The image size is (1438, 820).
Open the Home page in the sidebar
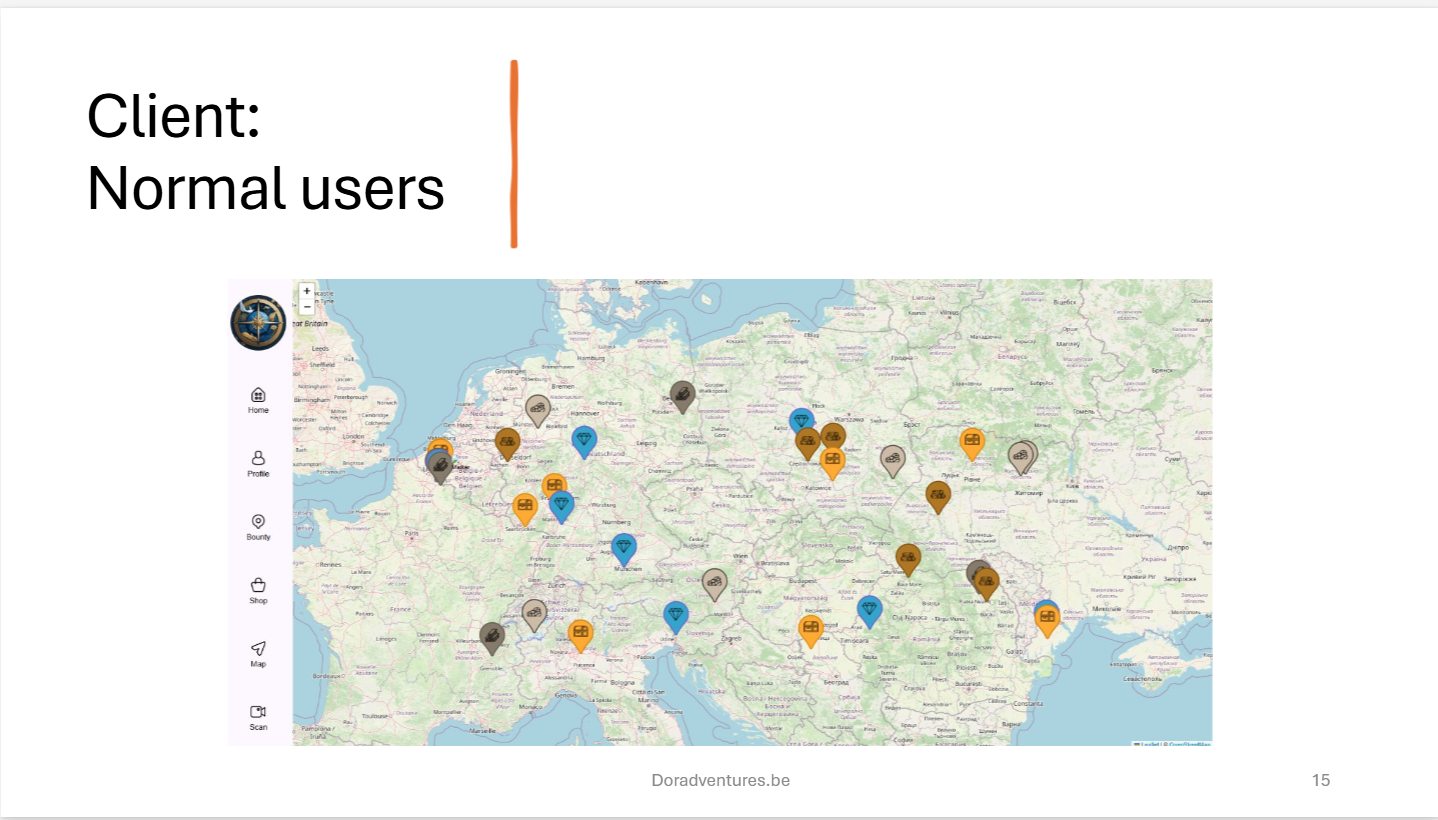point(258,401)
